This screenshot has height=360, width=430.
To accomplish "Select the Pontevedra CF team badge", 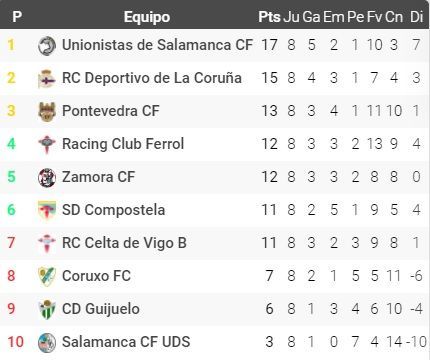I will pyautogui.click(x=47, y=111).
